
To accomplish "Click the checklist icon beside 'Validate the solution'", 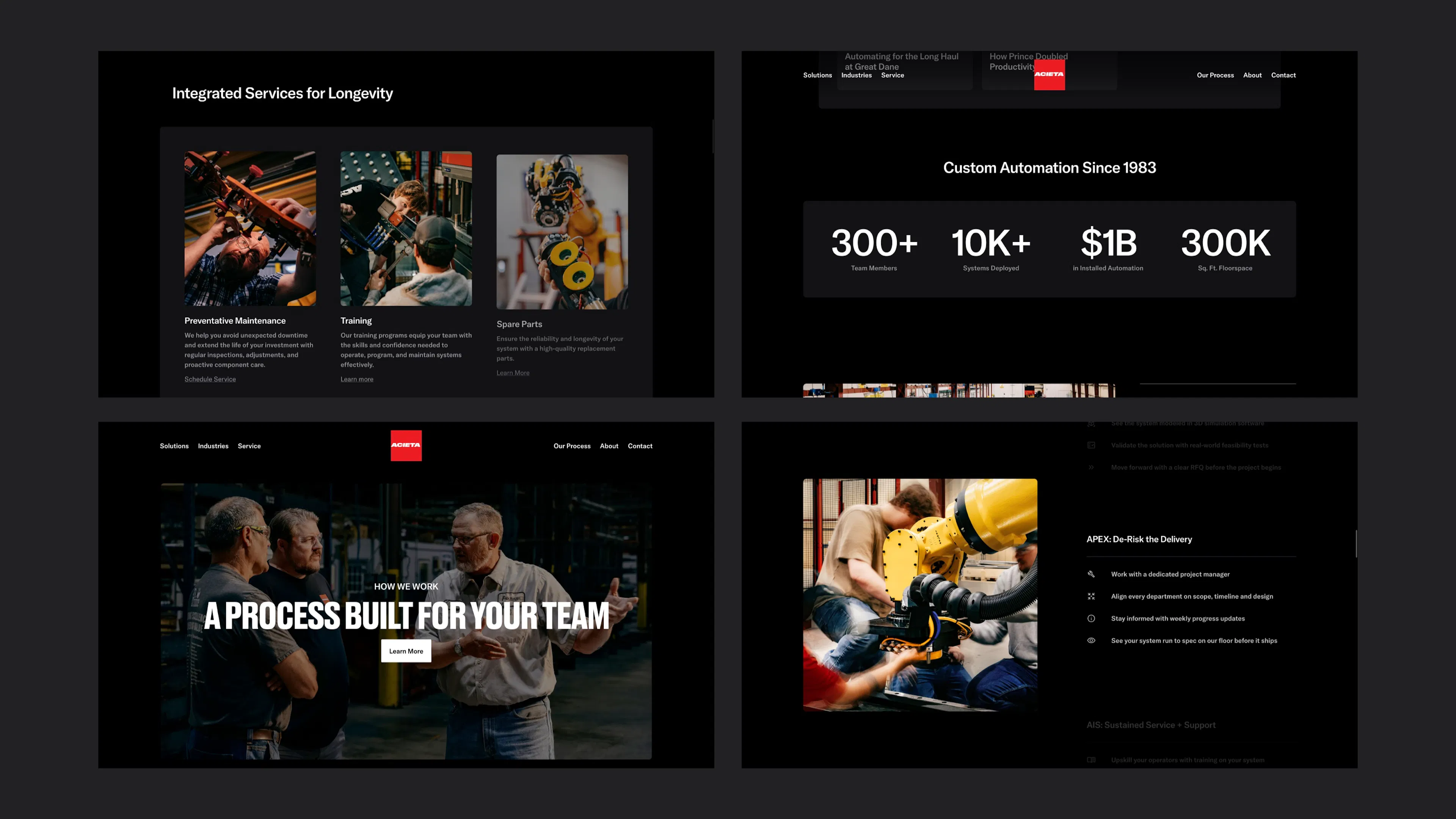I will click(1091, 446).
